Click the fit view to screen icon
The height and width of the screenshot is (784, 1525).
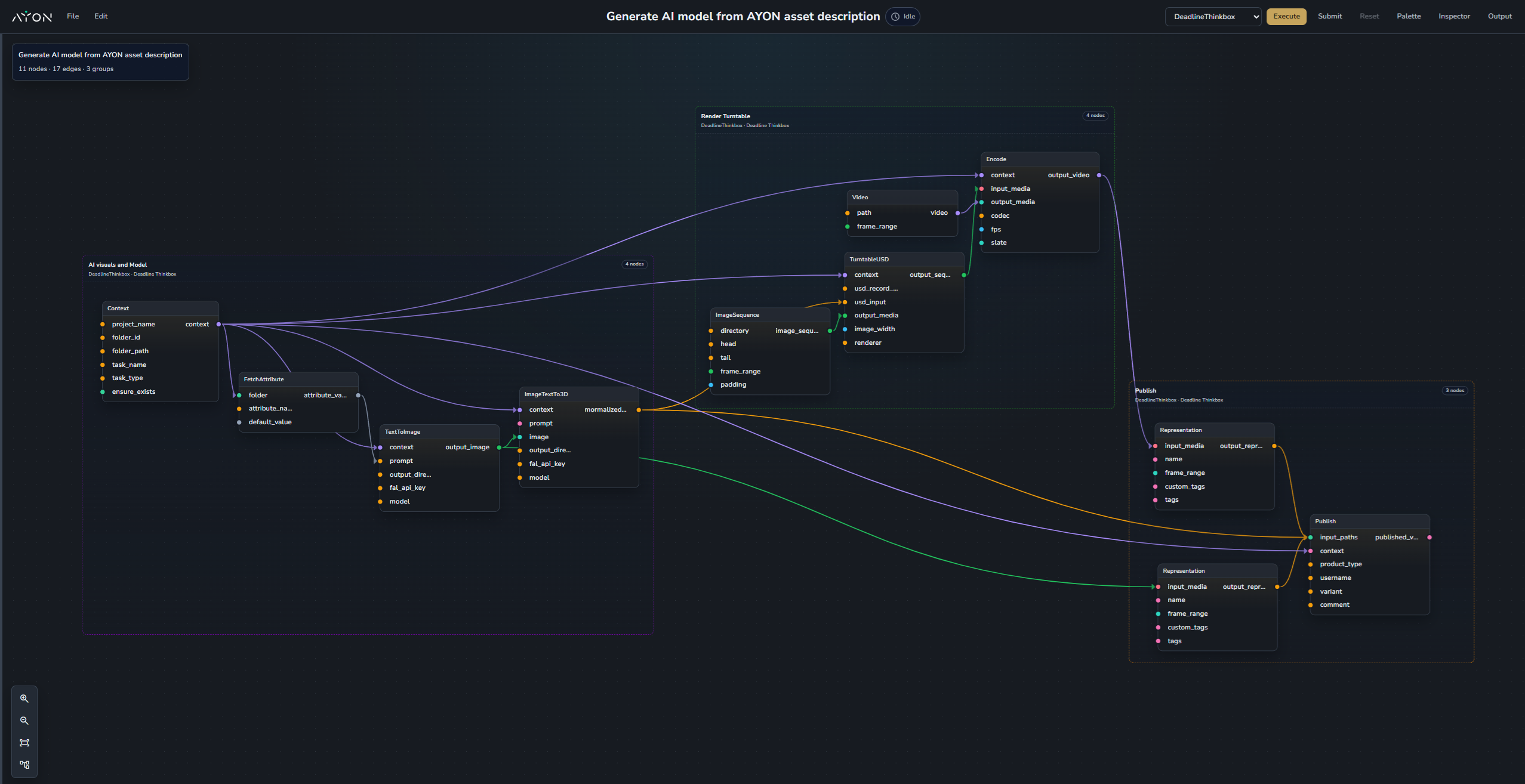(x=24, y=743)
